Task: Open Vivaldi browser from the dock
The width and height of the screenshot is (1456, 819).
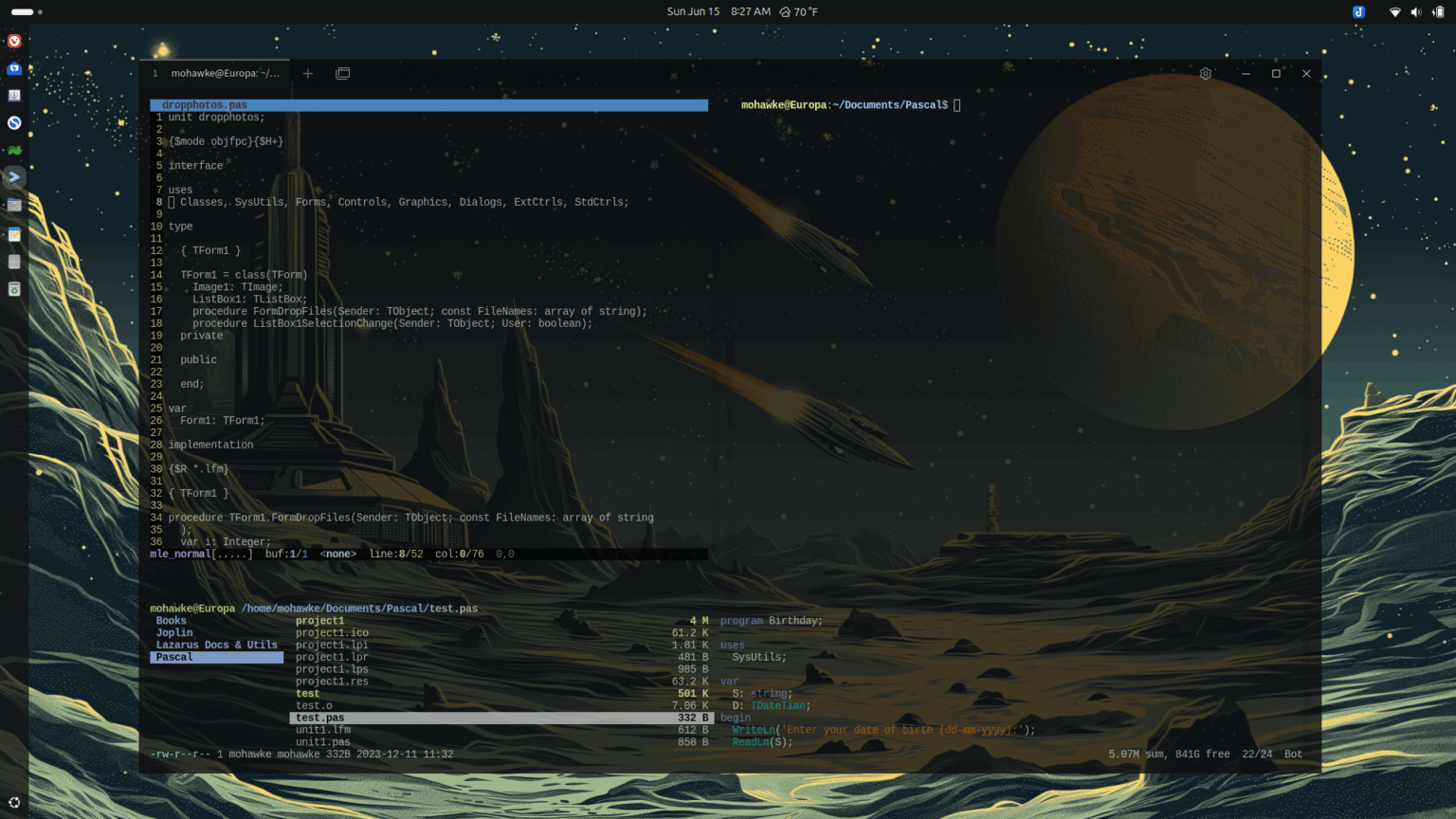Action: coord(13,41)
